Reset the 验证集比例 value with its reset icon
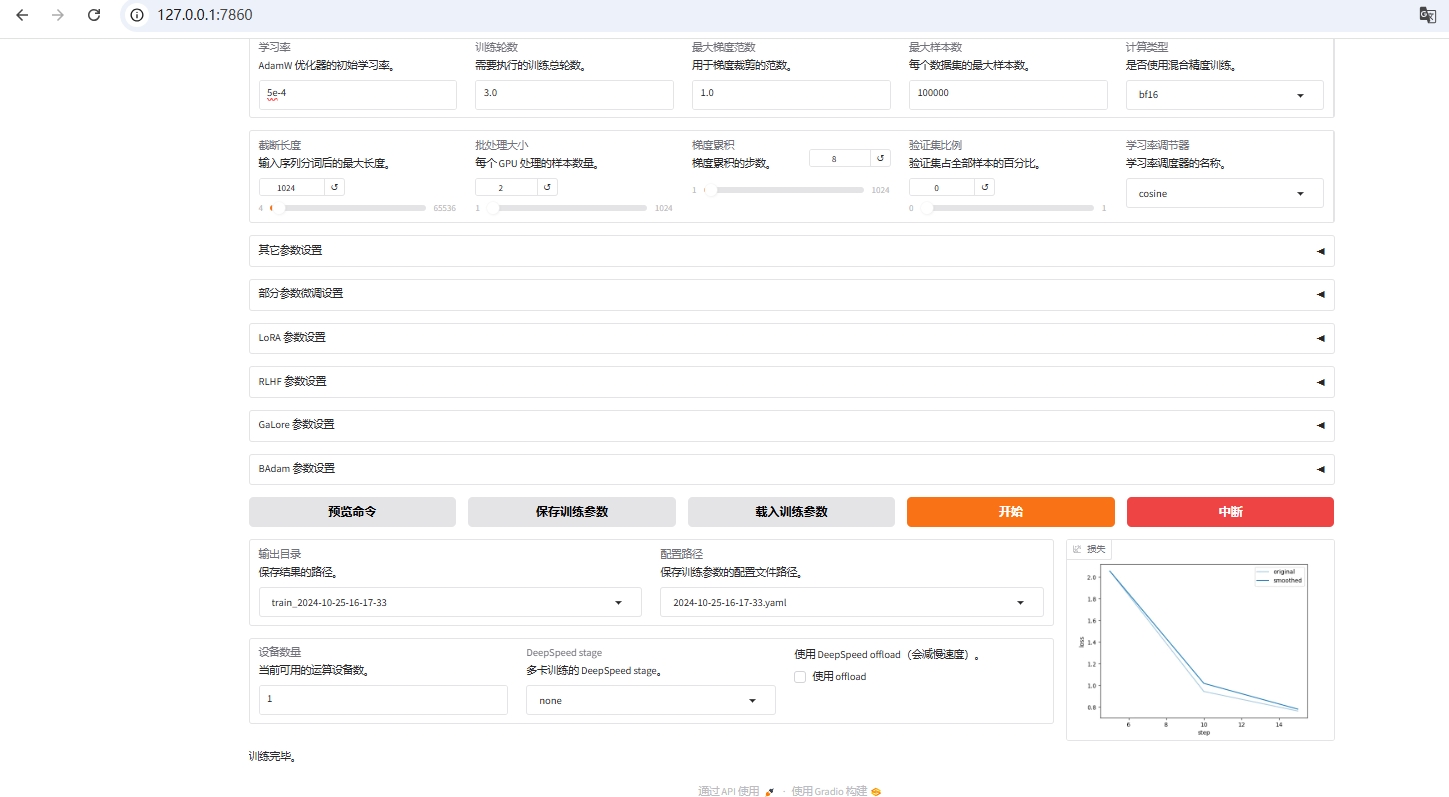Image resolution: width=1449 pixels, height=797 pixels. (x=984, y=187)
